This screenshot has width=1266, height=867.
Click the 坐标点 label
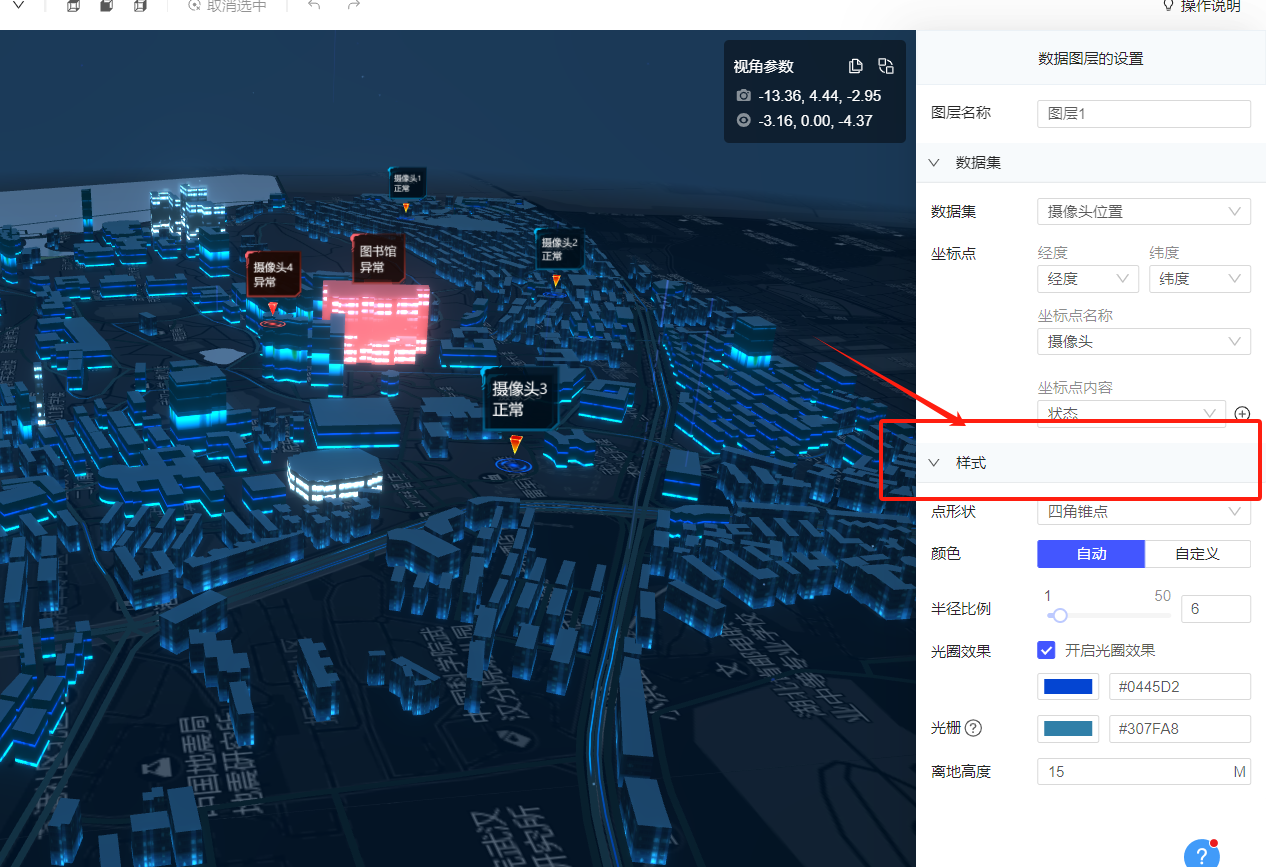(954, 254)
